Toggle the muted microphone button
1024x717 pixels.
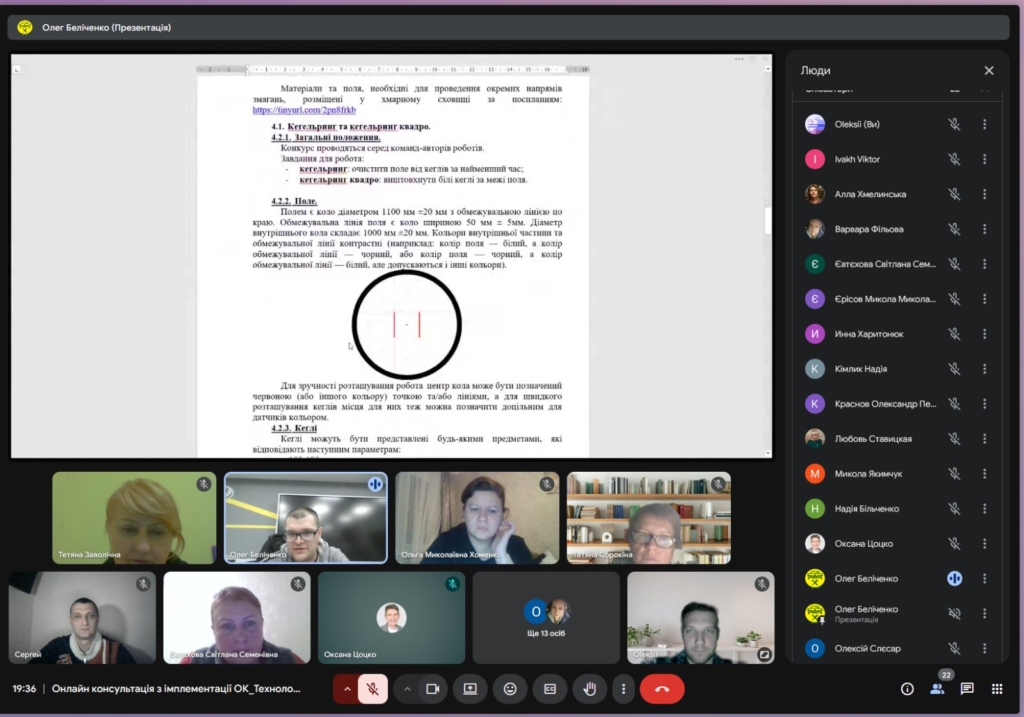372,689
